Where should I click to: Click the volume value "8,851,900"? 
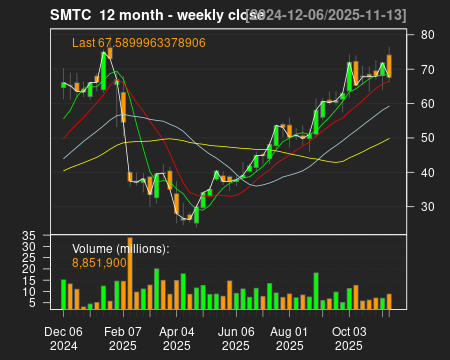[99, 263]
